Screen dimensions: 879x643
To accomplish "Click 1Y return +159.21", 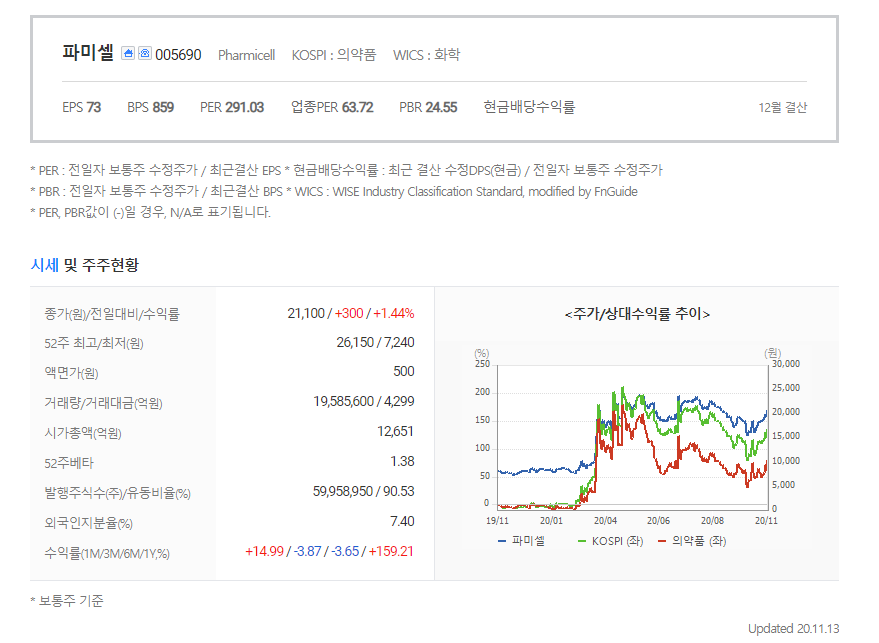I will [x=391, y=552].
